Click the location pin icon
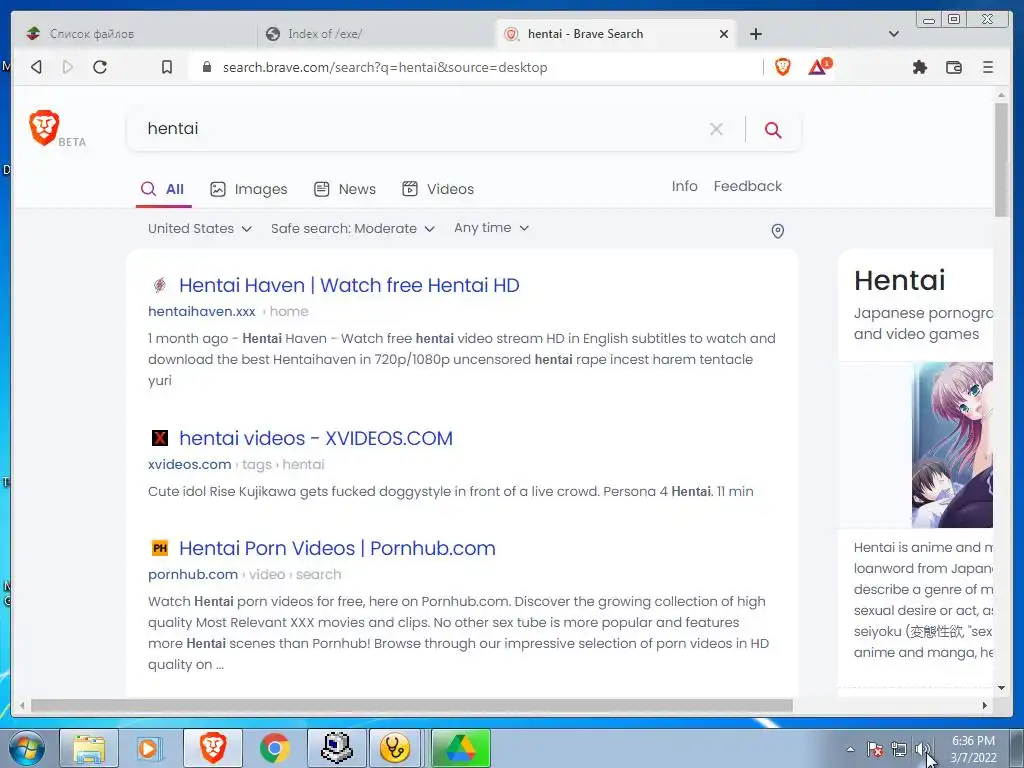1024x768 pixels. [x=777, y=231]
